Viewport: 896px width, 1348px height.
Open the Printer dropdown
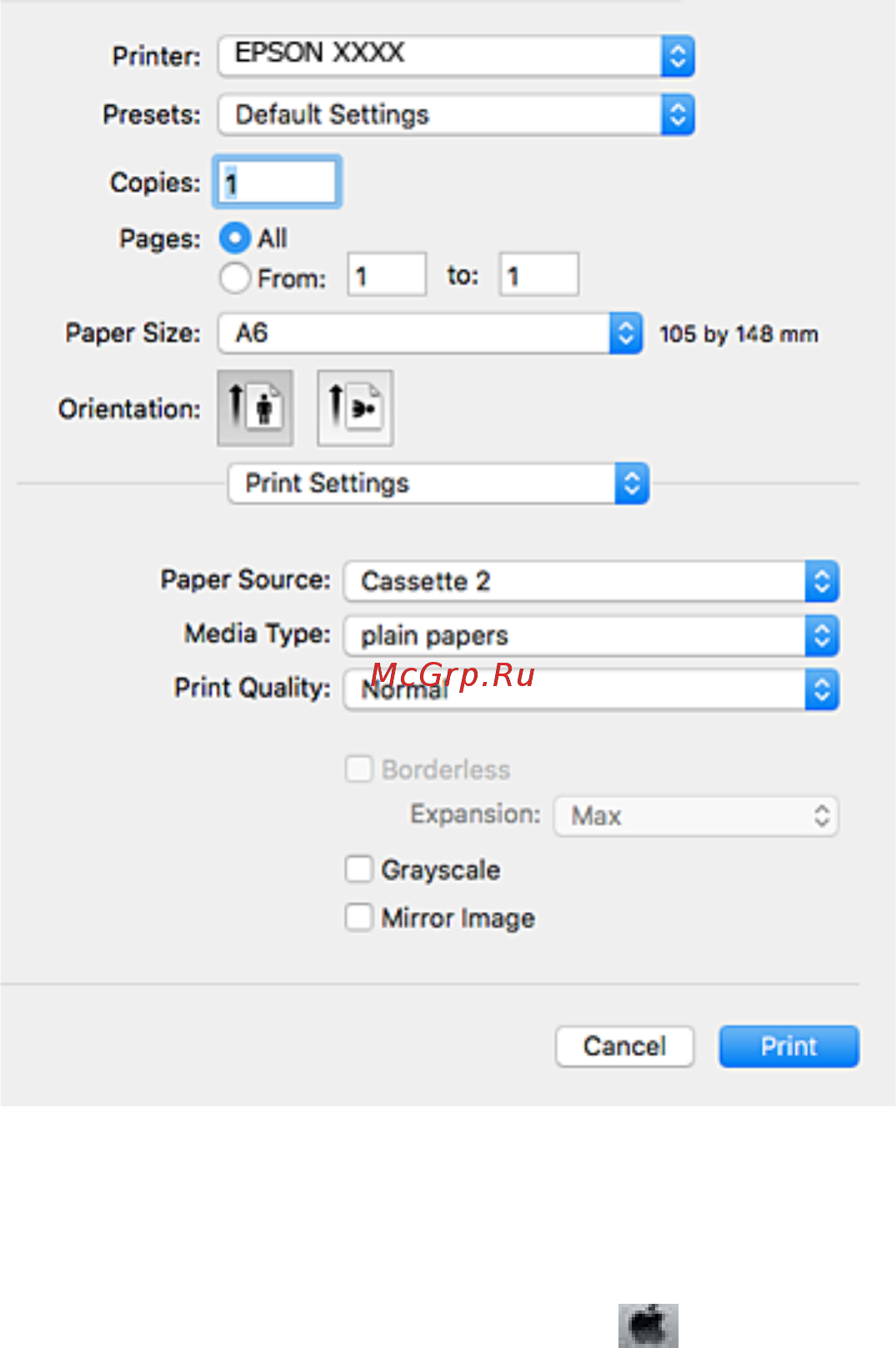point(455,55)
